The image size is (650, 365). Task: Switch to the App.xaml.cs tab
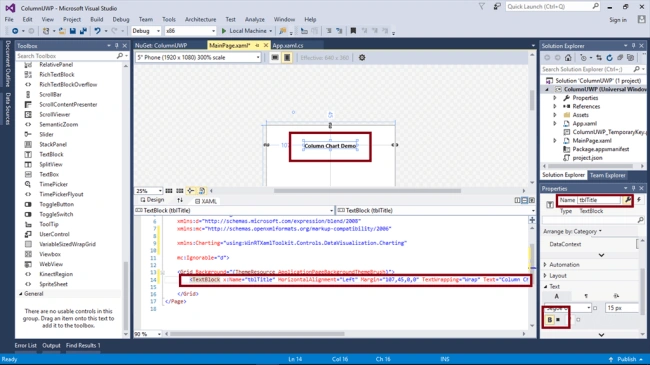pos(288,46)
